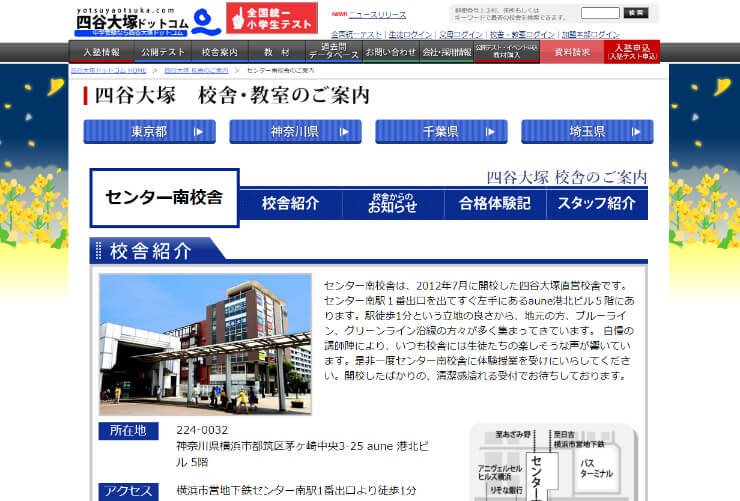Open the 生徒ログイン link
Image resolution: width=740 pixels, height=501 pixels.
(x=410, y=34)
